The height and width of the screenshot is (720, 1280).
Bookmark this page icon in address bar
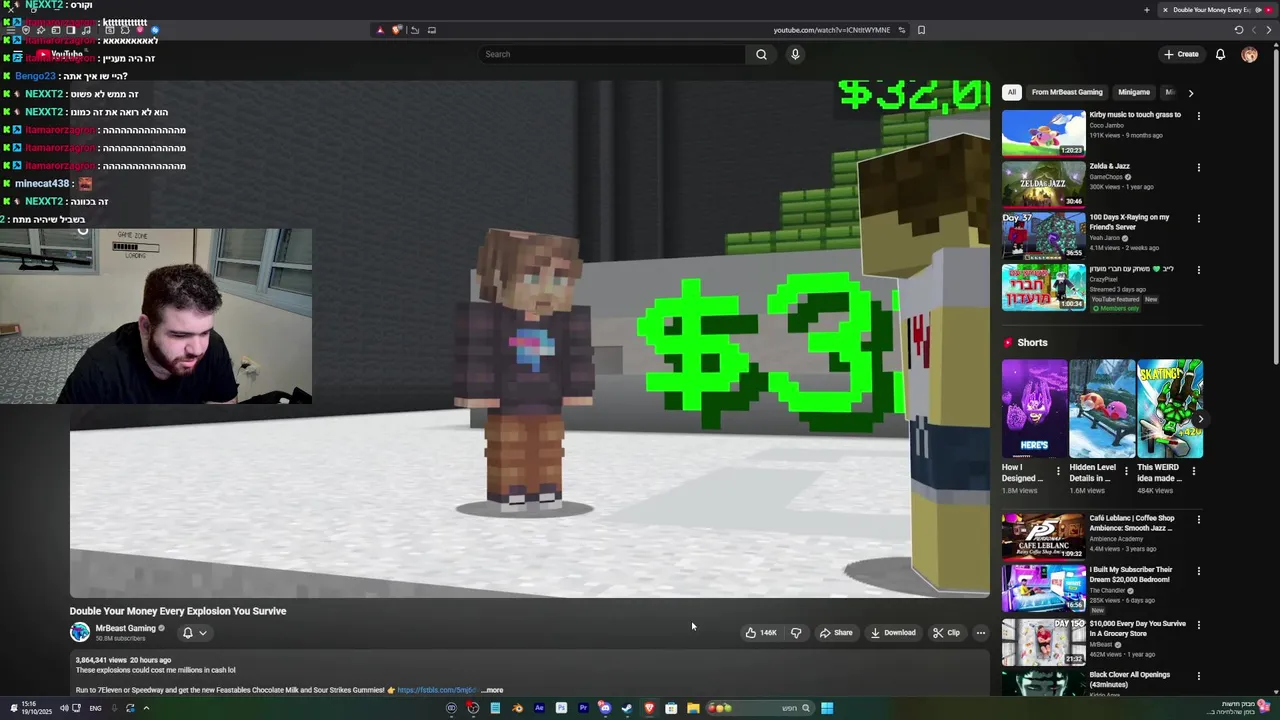point(921,30)
